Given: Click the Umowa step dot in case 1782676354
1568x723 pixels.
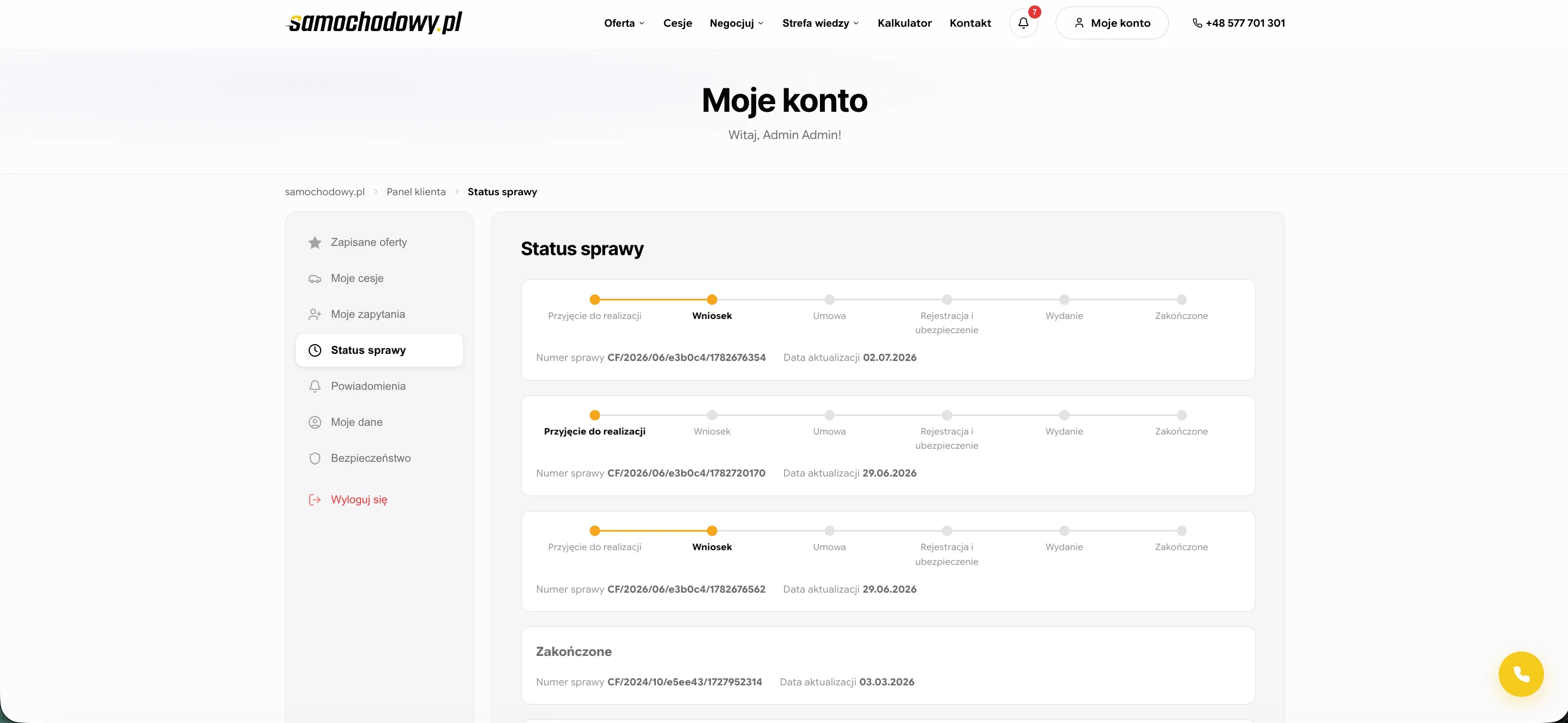Looking at the screenshot, I should pos(829,299).
